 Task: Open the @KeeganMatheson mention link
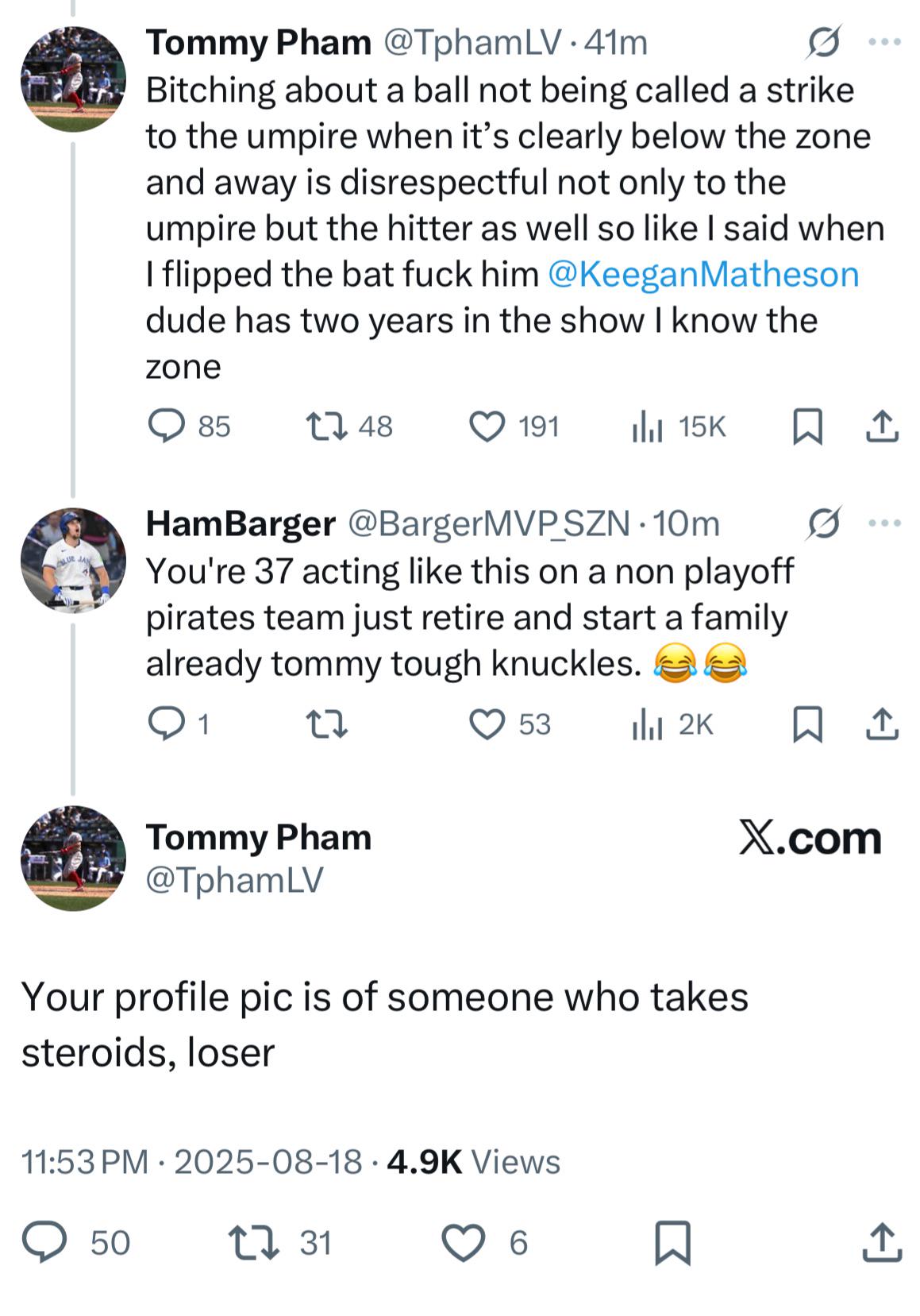(x=703, y=275)
